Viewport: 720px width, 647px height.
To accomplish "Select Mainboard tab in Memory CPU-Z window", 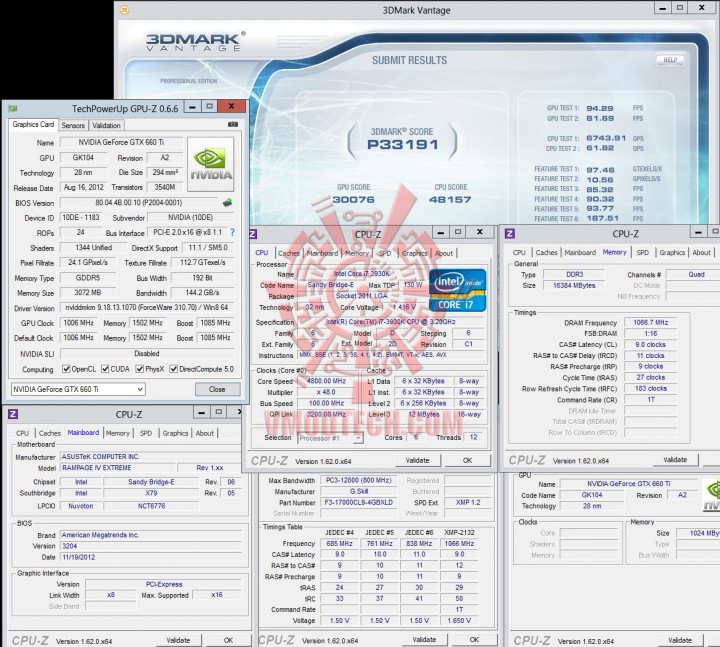I will [x=580, y=253].
